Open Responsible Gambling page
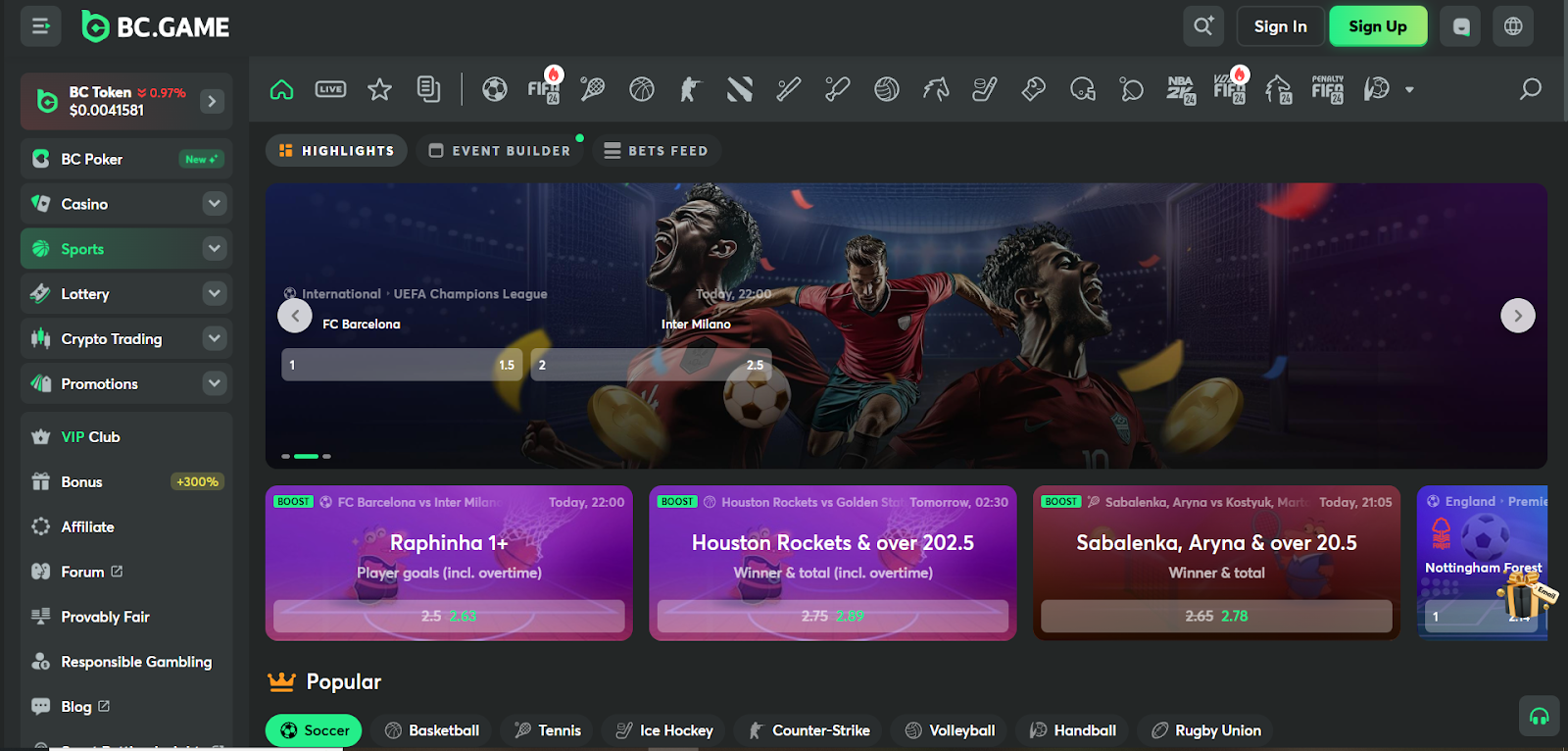 coord(126,662)
